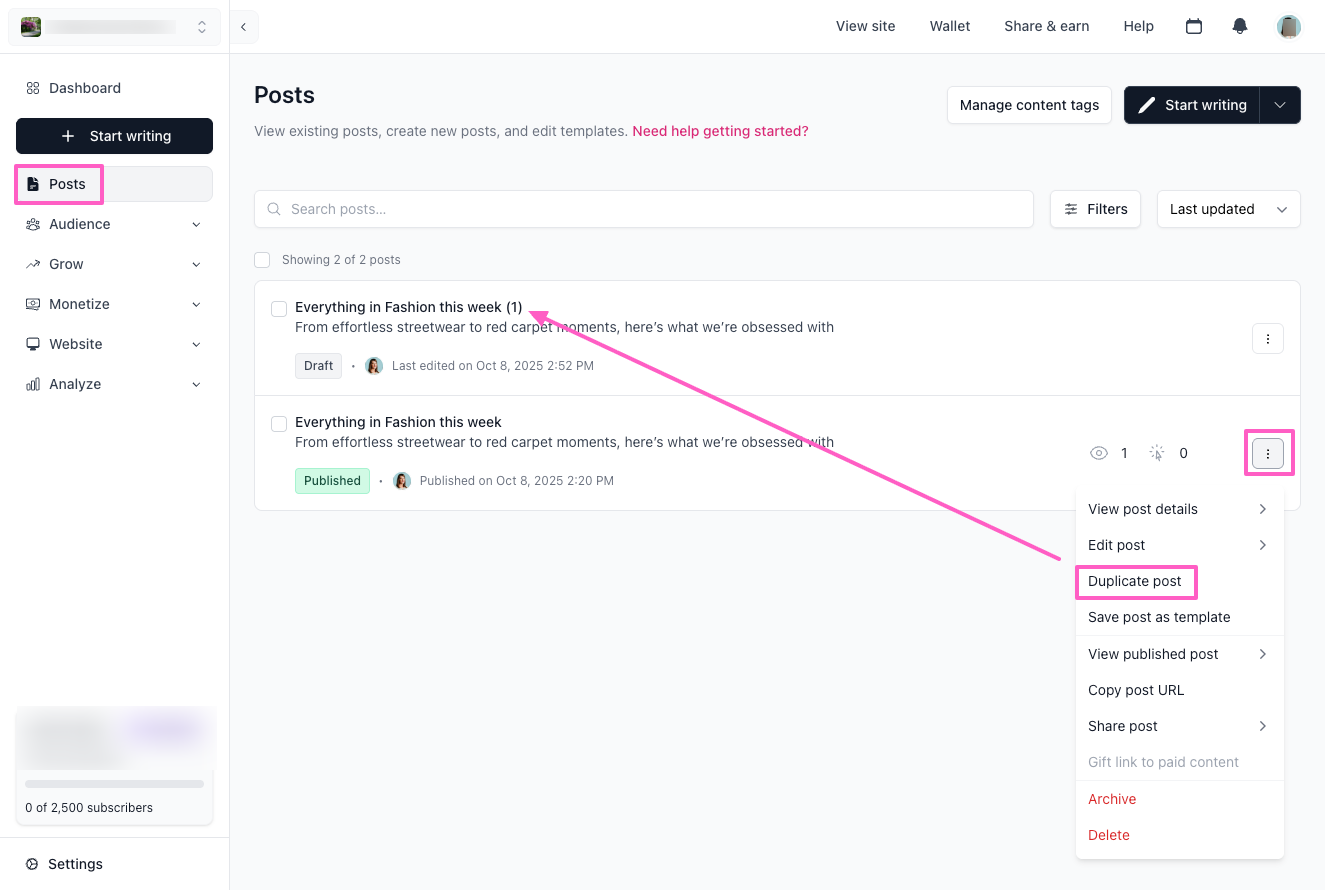
Task: Click the Manage content tags button
Action: [x=1029, y=105]
